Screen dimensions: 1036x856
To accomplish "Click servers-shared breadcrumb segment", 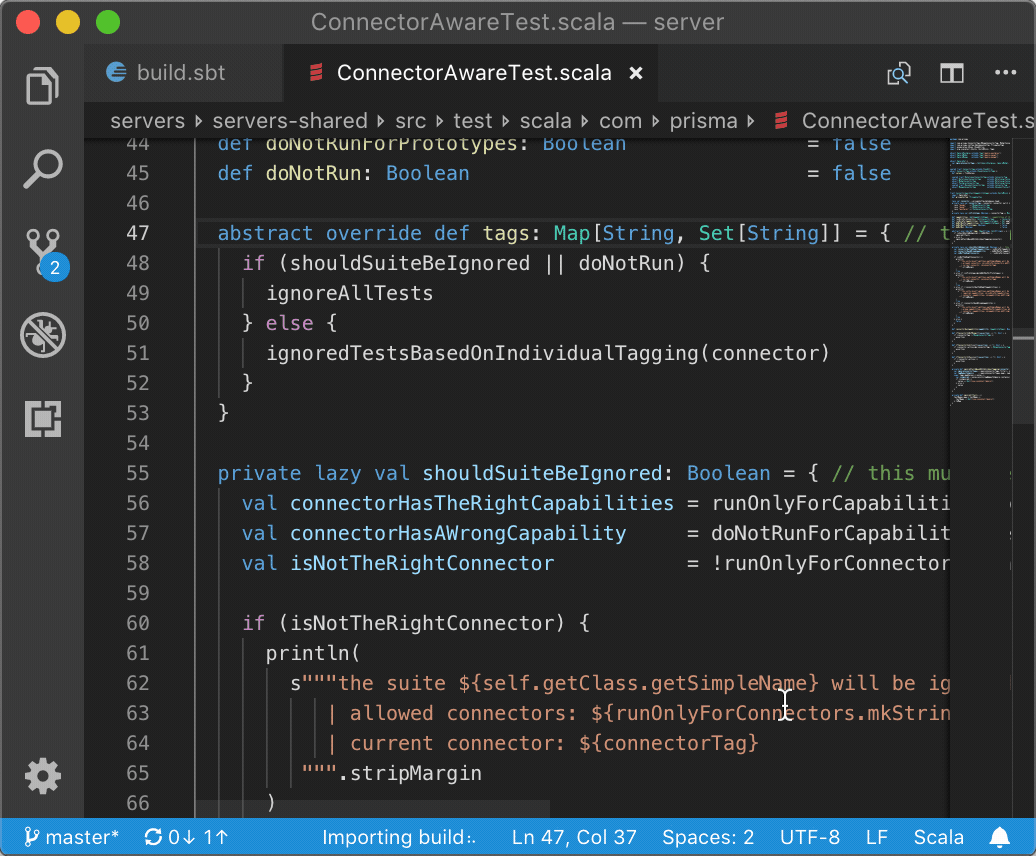I will tap(289, 121).
